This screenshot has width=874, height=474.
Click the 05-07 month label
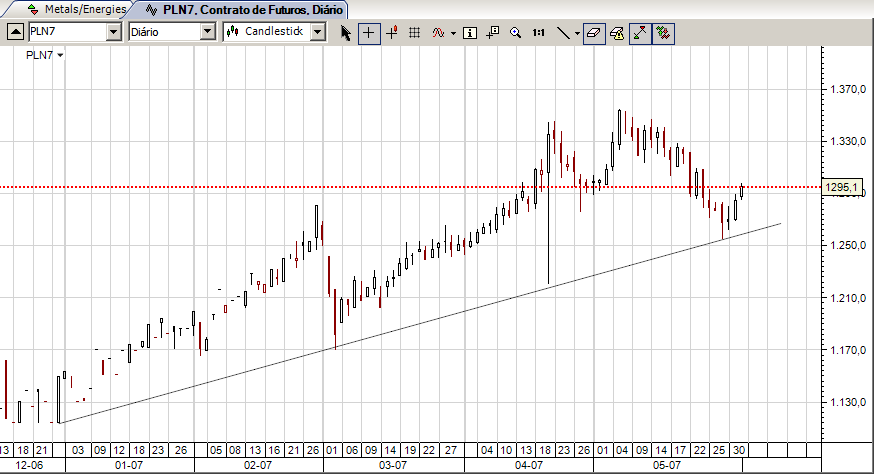[x=667, y=465]
